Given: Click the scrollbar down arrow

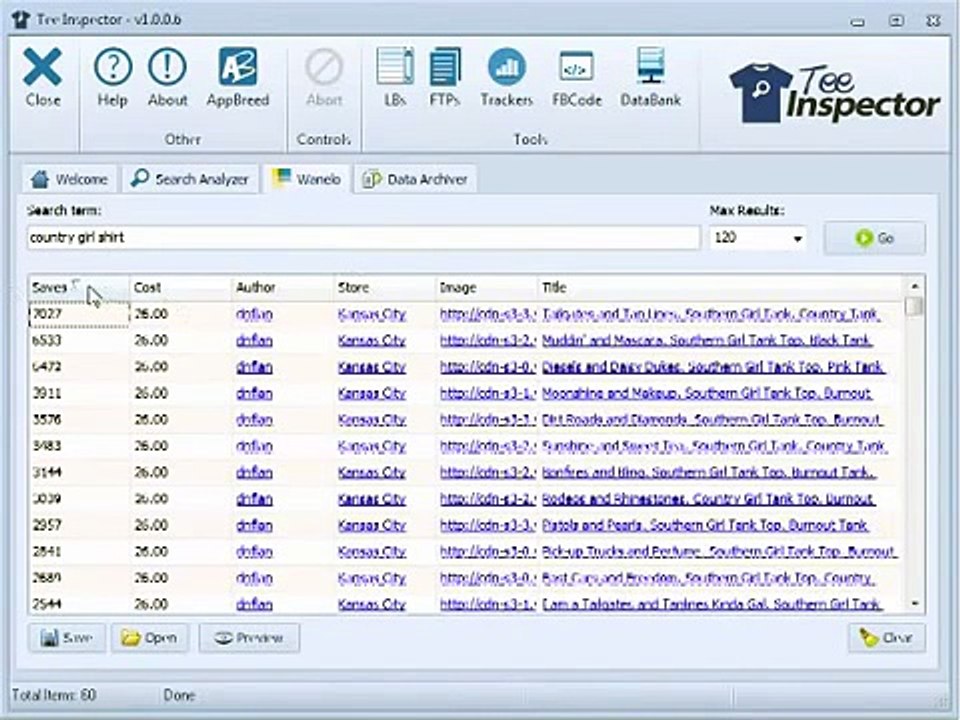Looking at the screenshot, I should point(914,603).
